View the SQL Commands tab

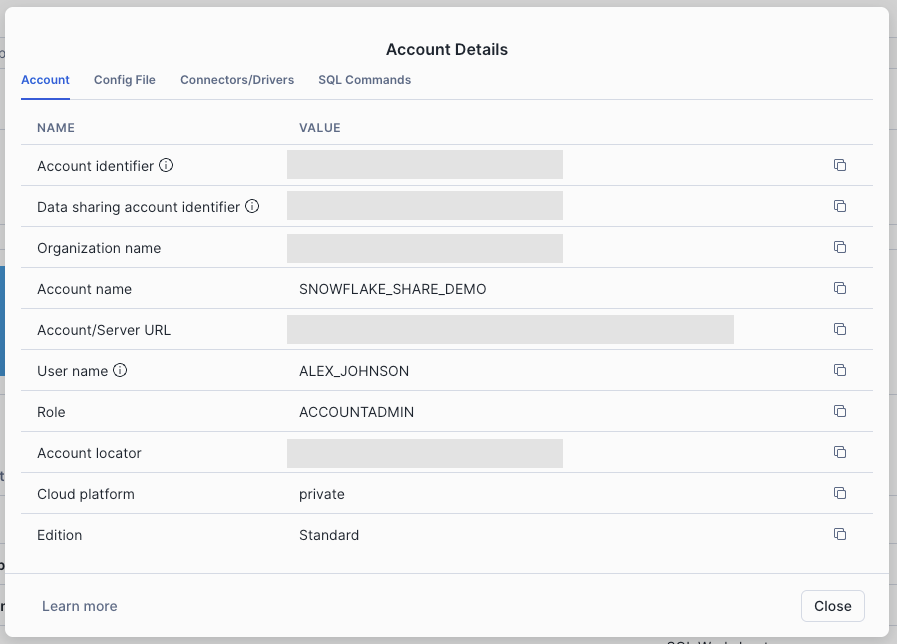(364, 80)
